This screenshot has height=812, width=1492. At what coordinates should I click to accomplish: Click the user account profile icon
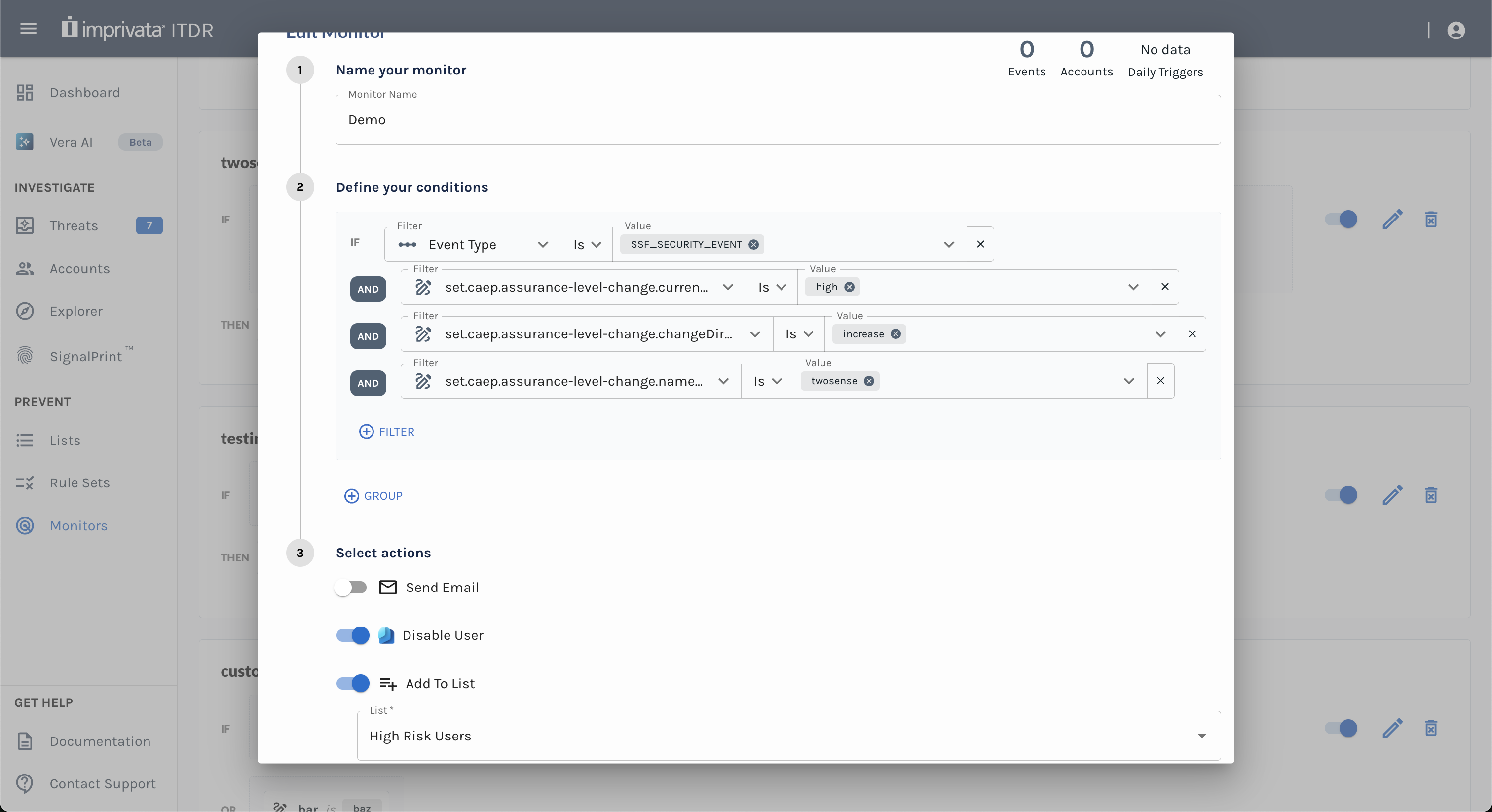click(1455, 30)
